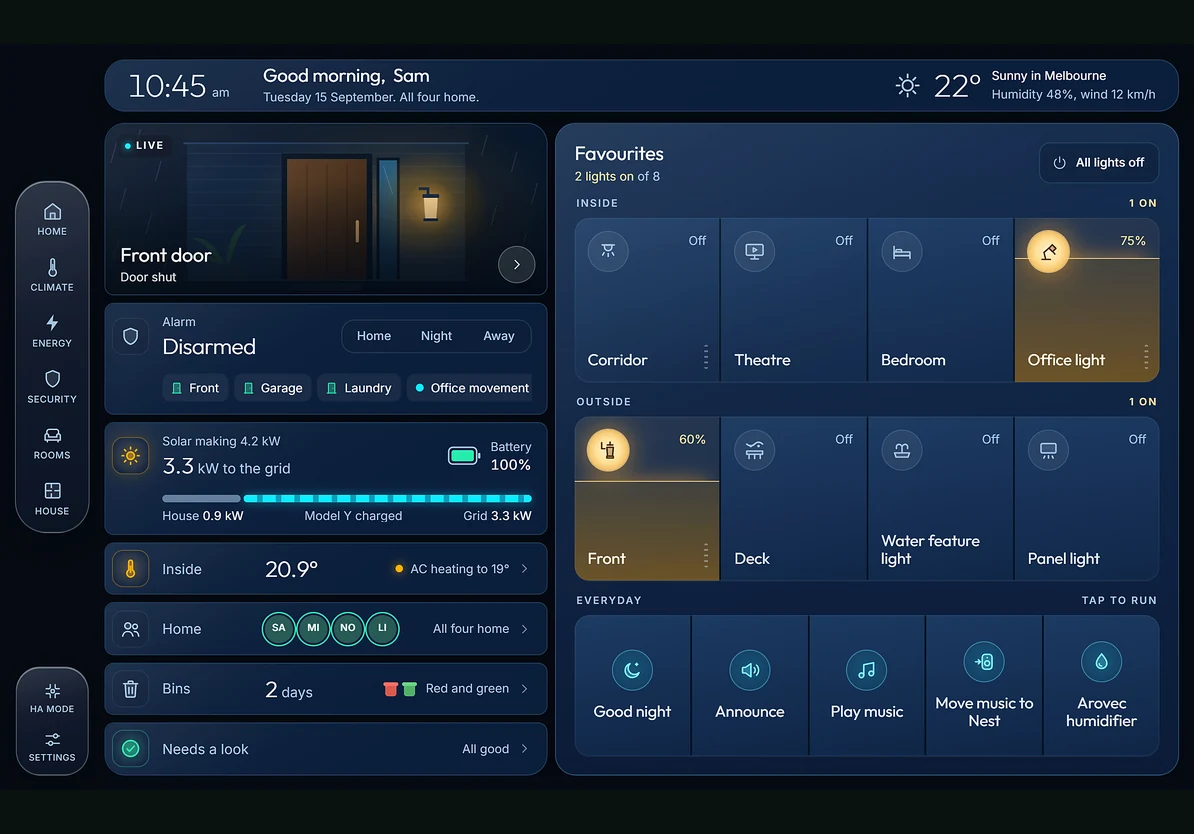Click the Water feature light icon

[902, 449]
